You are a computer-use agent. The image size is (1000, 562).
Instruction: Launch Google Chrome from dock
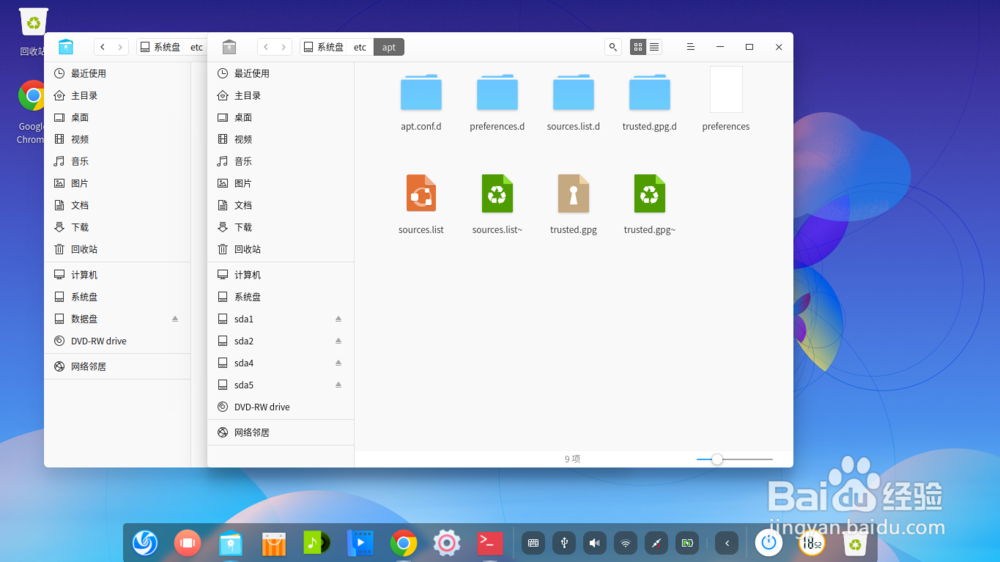(x=403, y=543)
